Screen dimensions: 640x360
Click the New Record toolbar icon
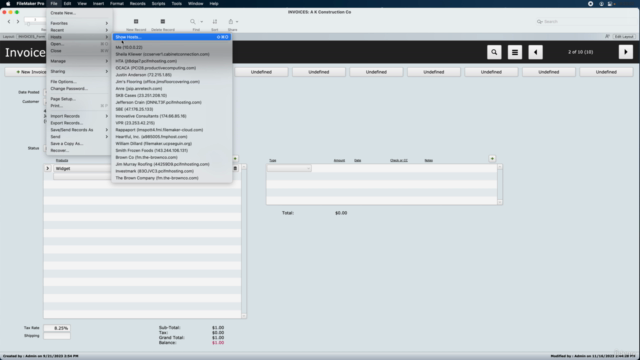136,22
